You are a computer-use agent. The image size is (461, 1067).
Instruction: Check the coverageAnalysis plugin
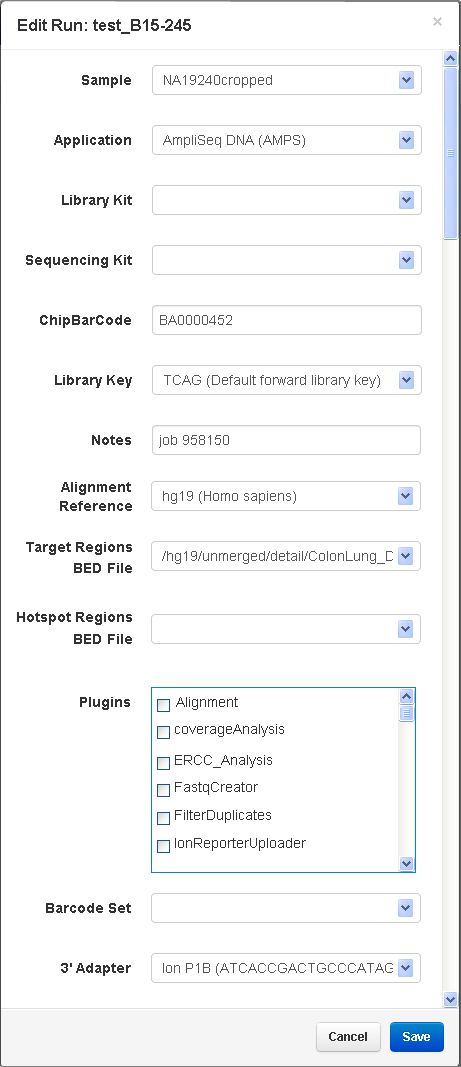(x=163, y=732)
